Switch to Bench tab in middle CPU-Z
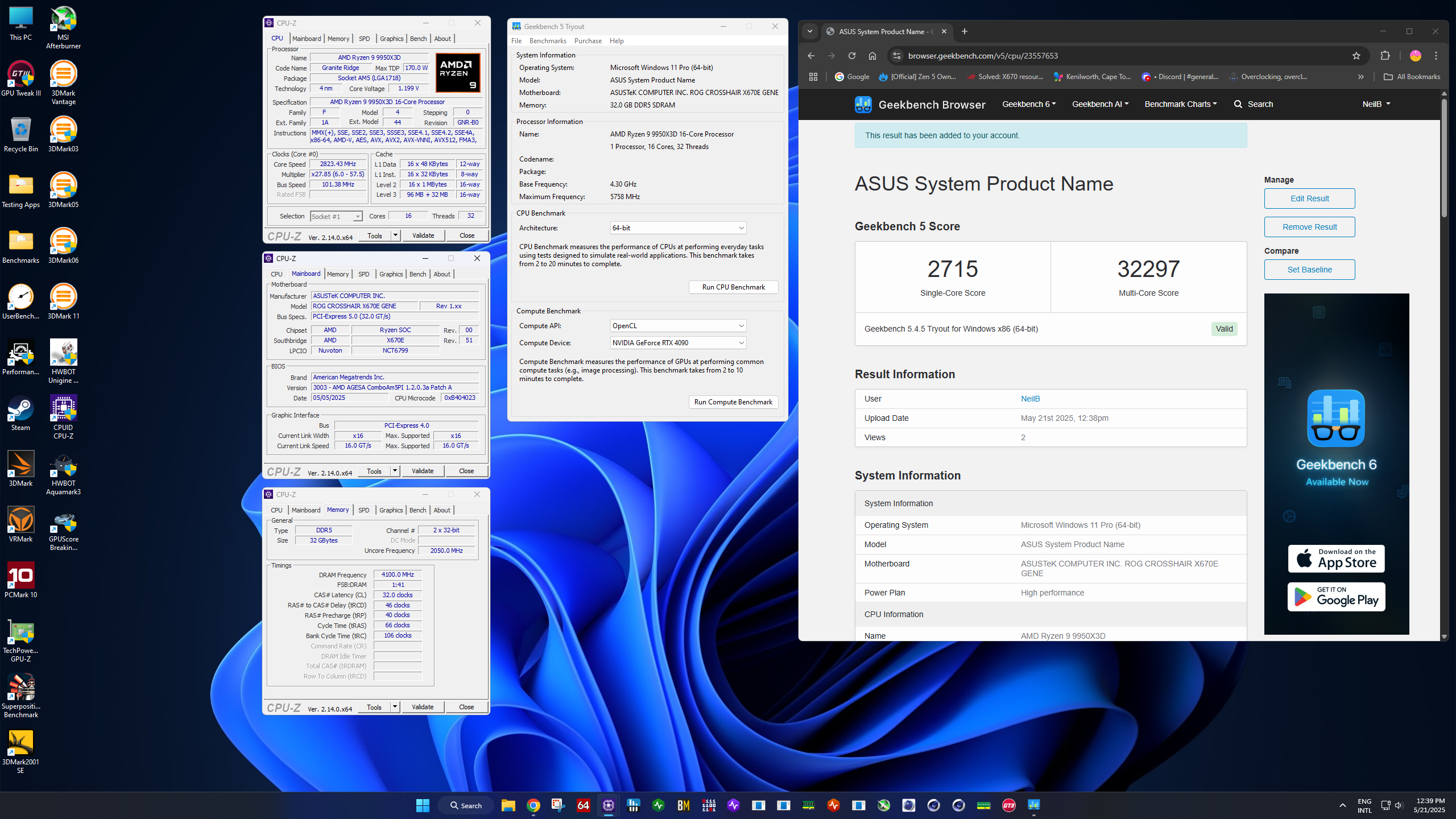This screenshot has width=1456, height=819. [x=417, y=274]
